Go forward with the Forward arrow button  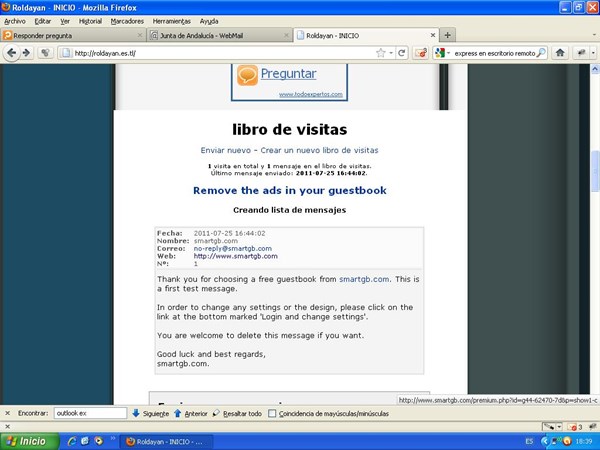tap(26, 53)
